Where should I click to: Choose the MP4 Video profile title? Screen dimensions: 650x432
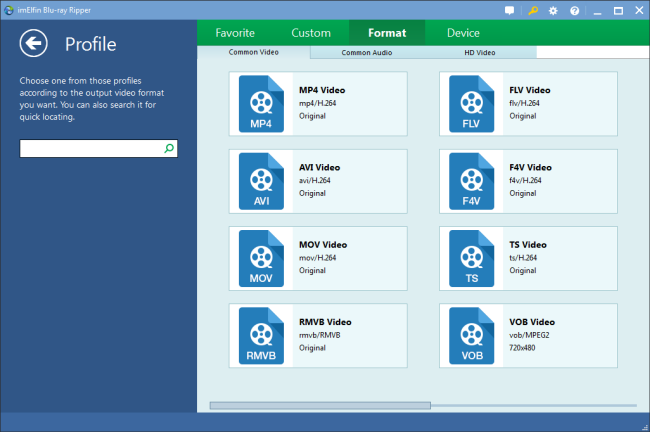pos(322,90)
